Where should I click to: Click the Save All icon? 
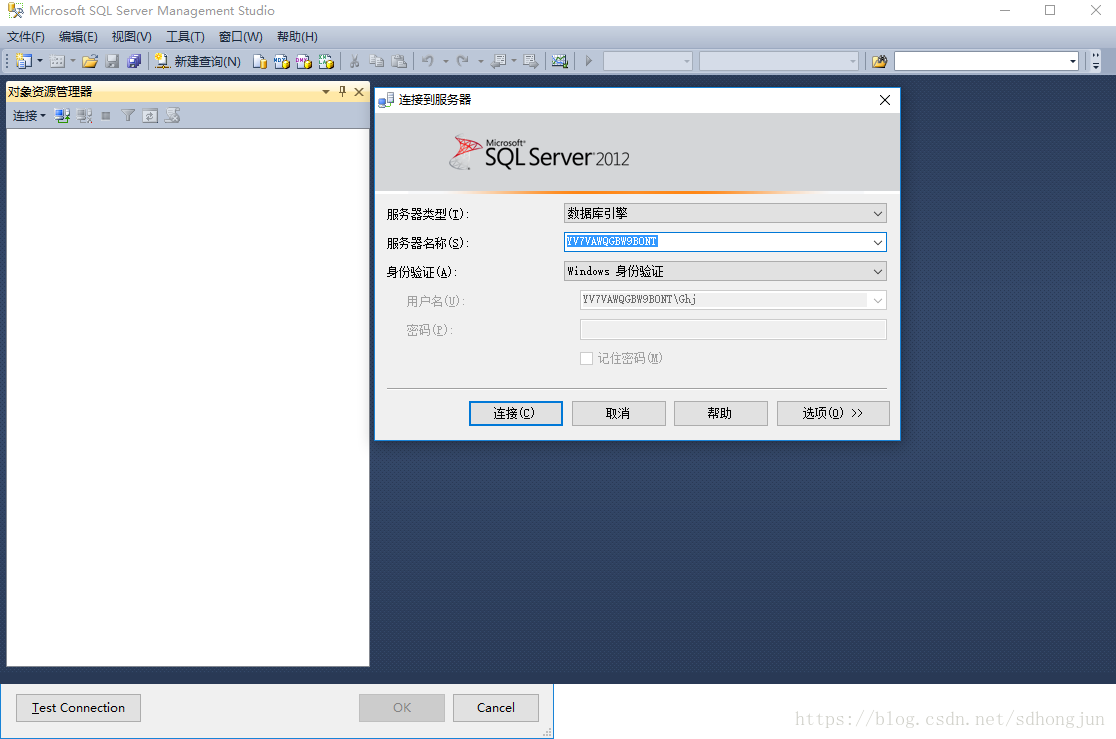tap(134, 61)
